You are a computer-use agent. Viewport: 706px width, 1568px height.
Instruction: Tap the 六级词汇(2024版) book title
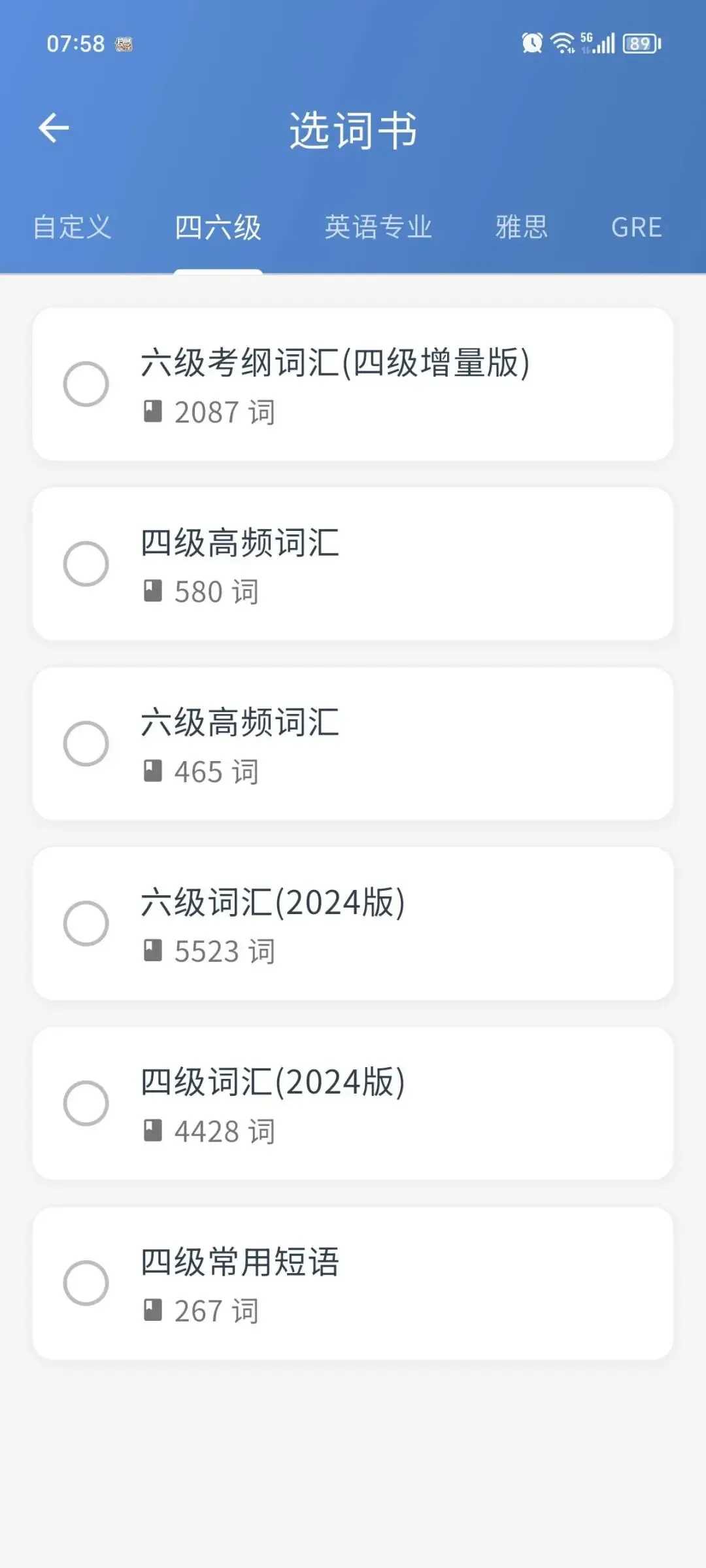tap(273, 902)
